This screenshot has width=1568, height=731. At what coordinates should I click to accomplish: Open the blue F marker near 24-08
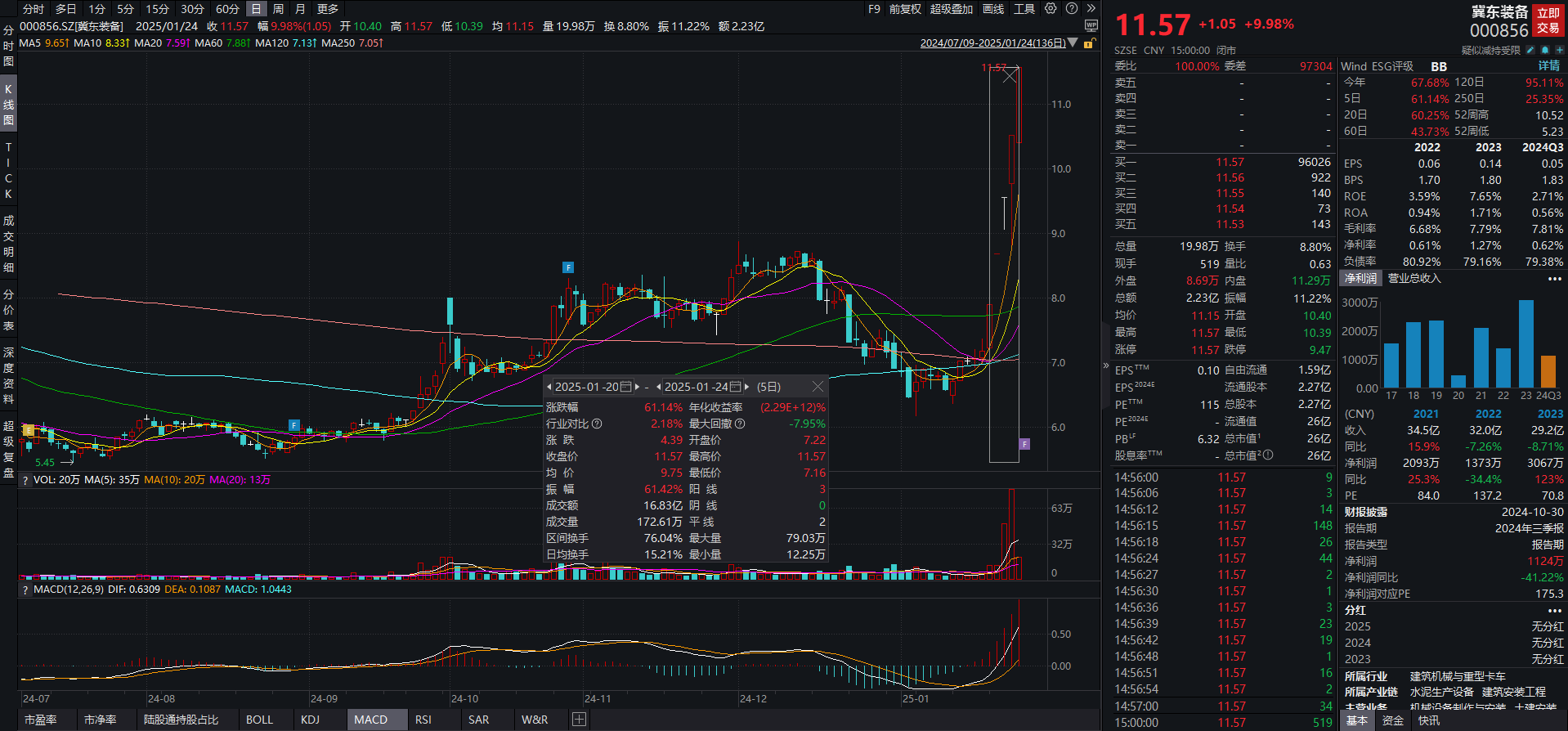[x=294, y=425]
